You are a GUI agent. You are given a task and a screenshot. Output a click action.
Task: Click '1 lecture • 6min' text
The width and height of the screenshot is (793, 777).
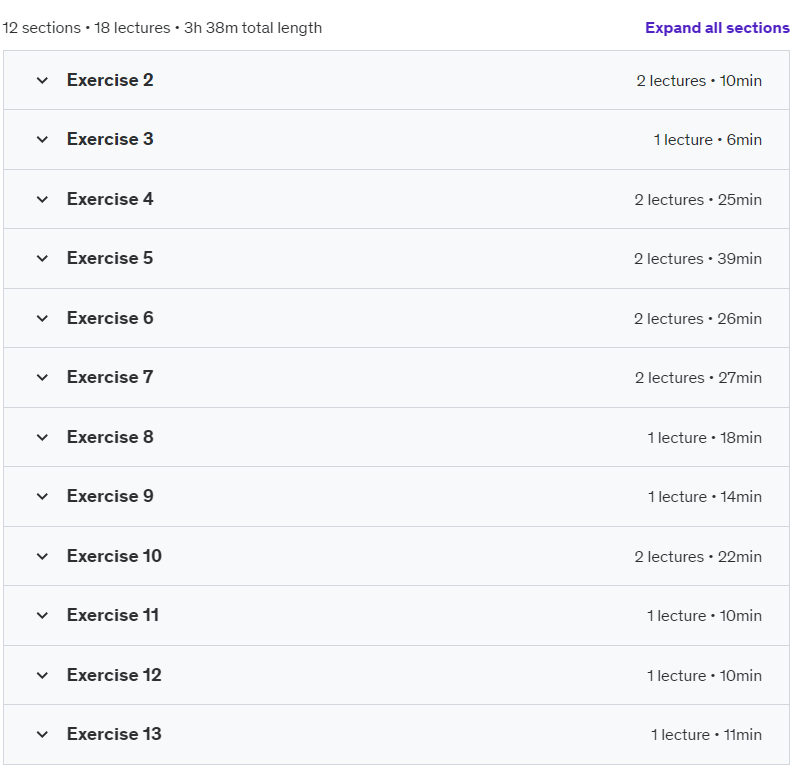(708, 140)
